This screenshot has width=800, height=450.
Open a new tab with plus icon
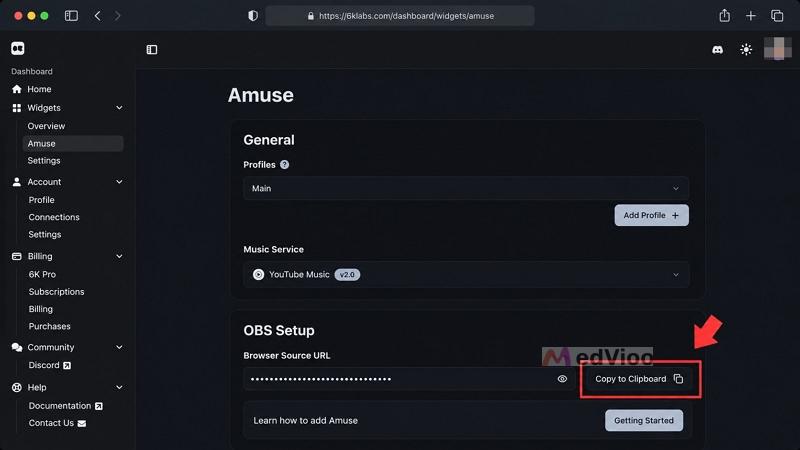click(x=751, y=16)
